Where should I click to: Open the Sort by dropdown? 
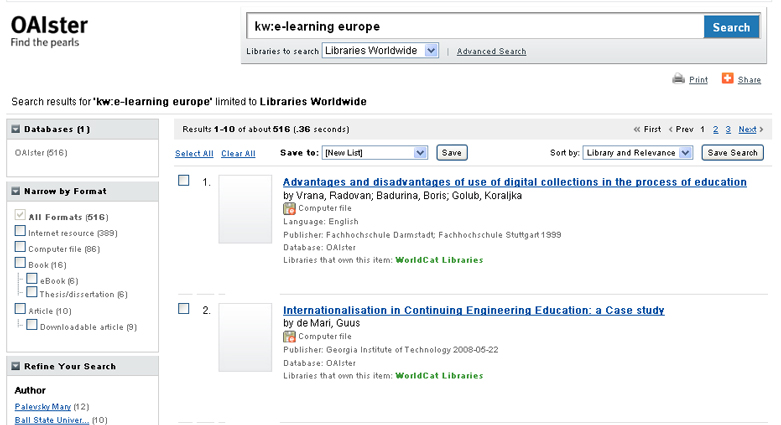(638, 153)
